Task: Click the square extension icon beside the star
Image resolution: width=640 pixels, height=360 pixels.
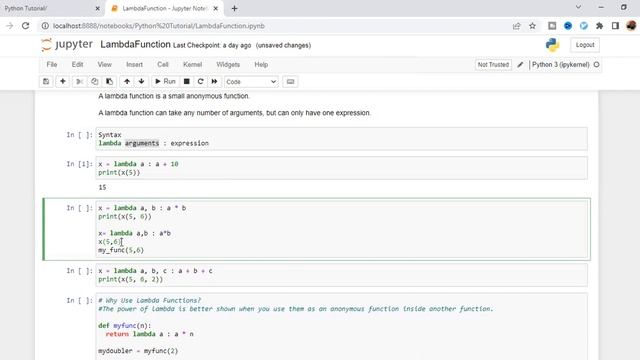Action: (552, 26)
